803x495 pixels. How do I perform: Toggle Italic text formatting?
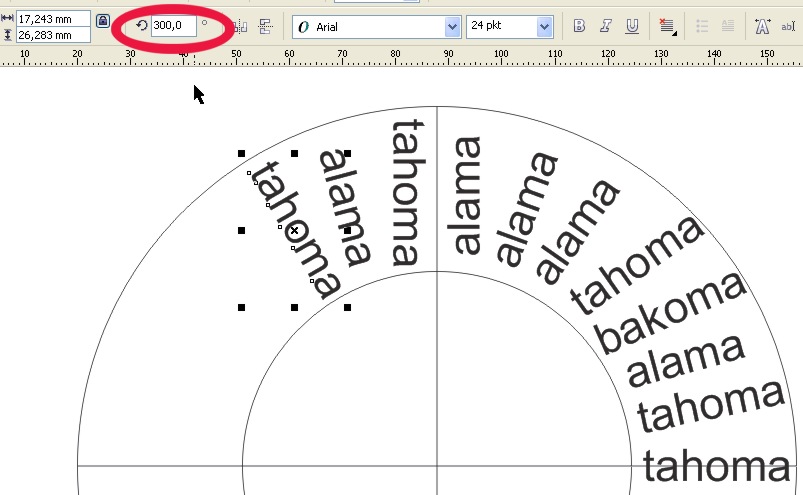point(605,27)
